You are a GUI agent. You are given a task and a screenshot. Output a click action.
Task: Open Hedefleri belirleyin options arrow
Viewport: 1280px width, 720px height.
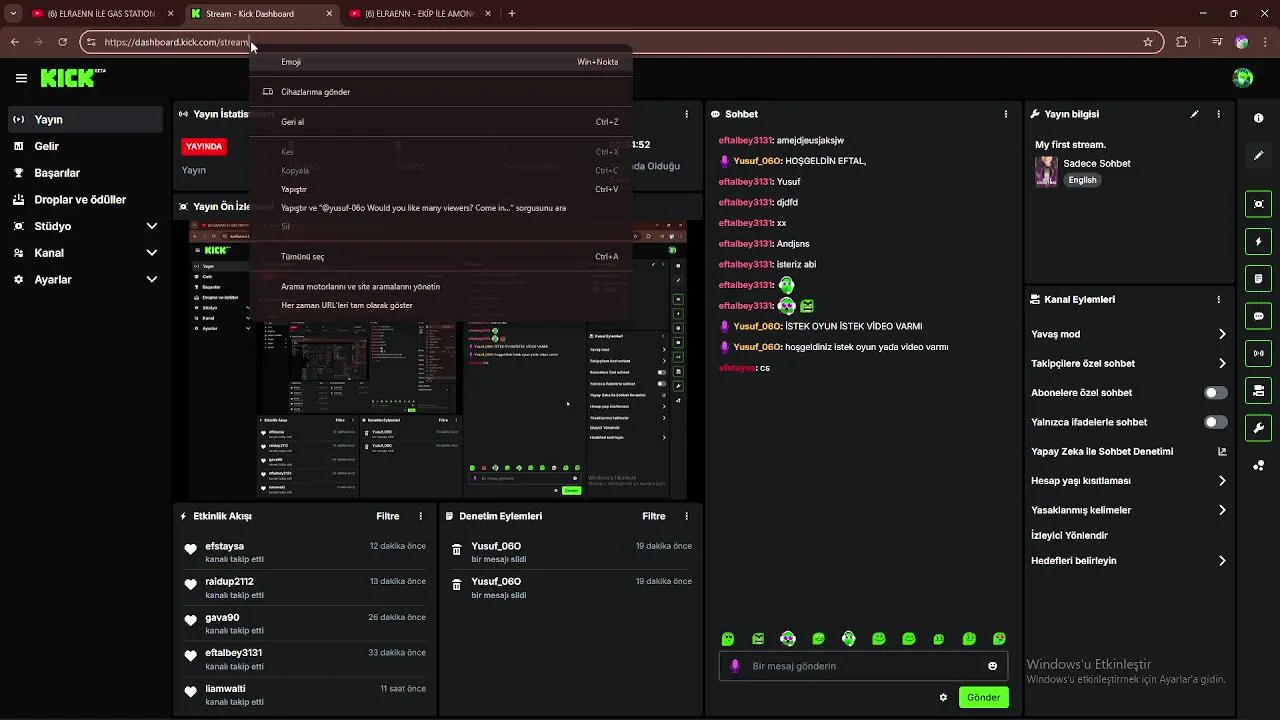click(x=1222, y=561)
